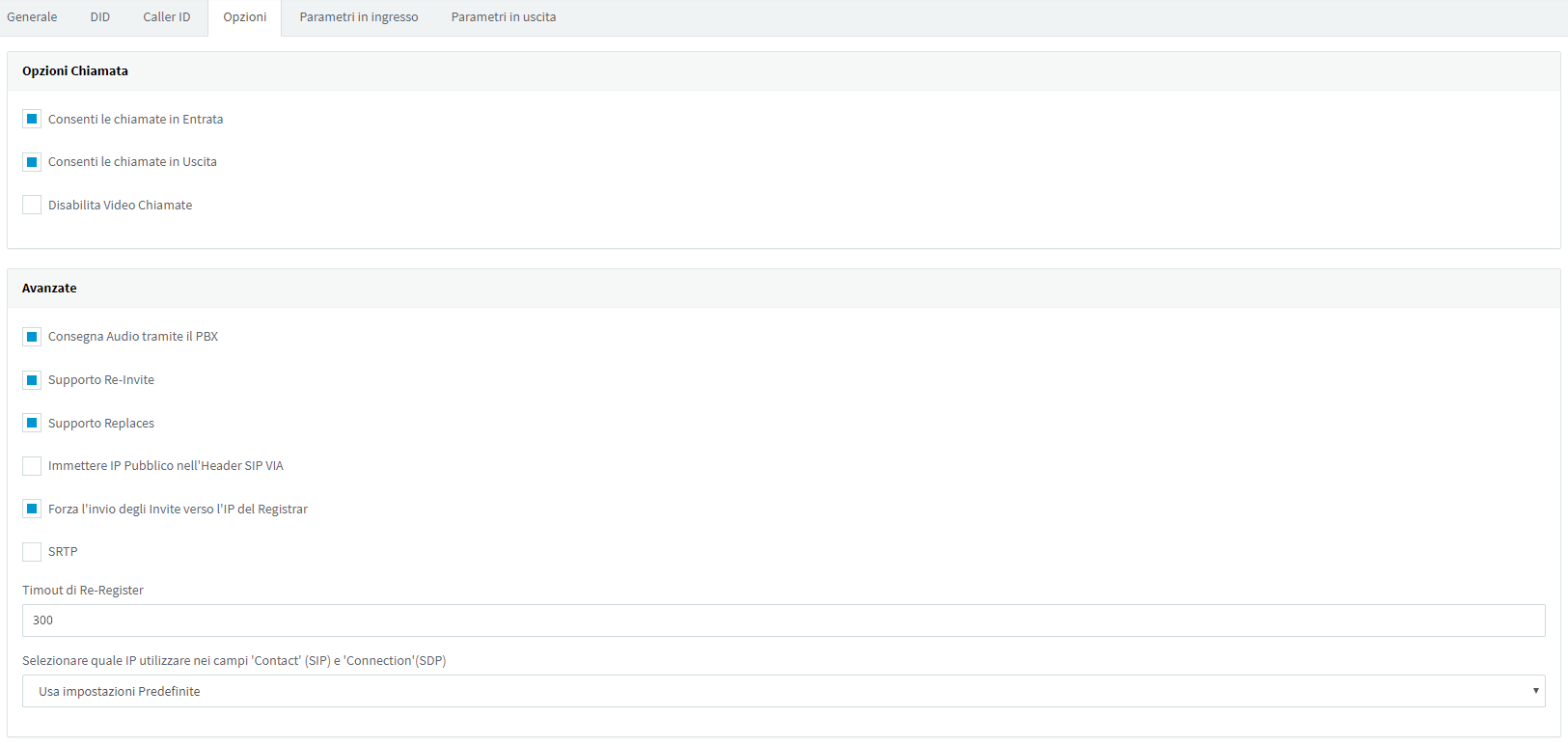Uncheck Consenti le chiamate in Uscita

(32, 162)
